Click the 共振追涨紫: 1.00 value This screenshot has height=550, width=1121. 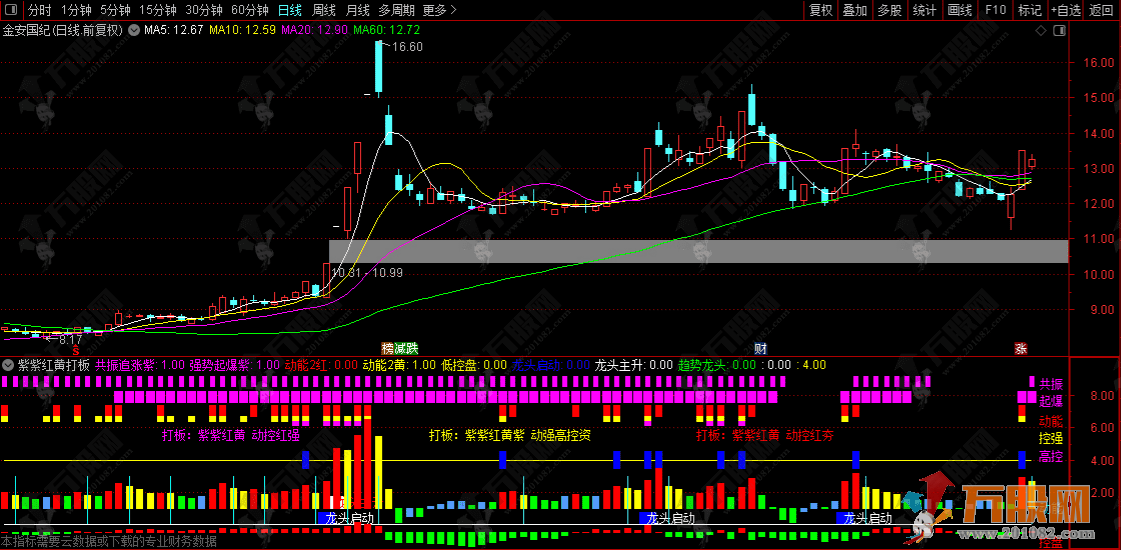pos(139,365)
